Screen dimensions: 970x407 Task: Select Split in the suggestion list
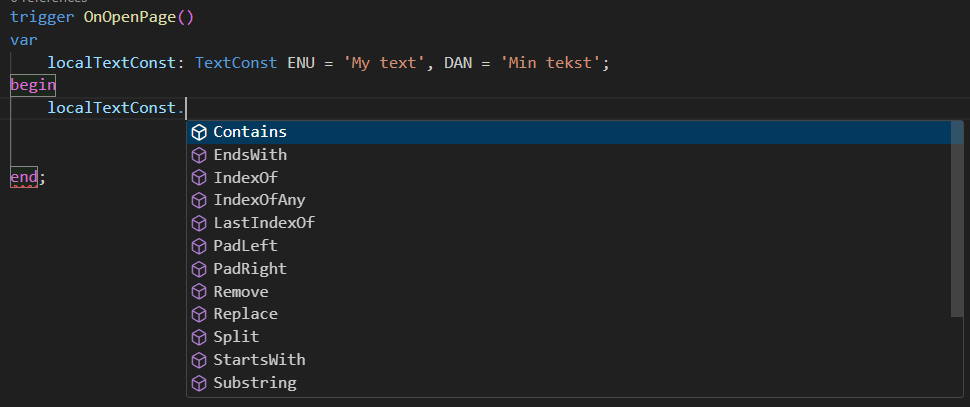[236, 337]
